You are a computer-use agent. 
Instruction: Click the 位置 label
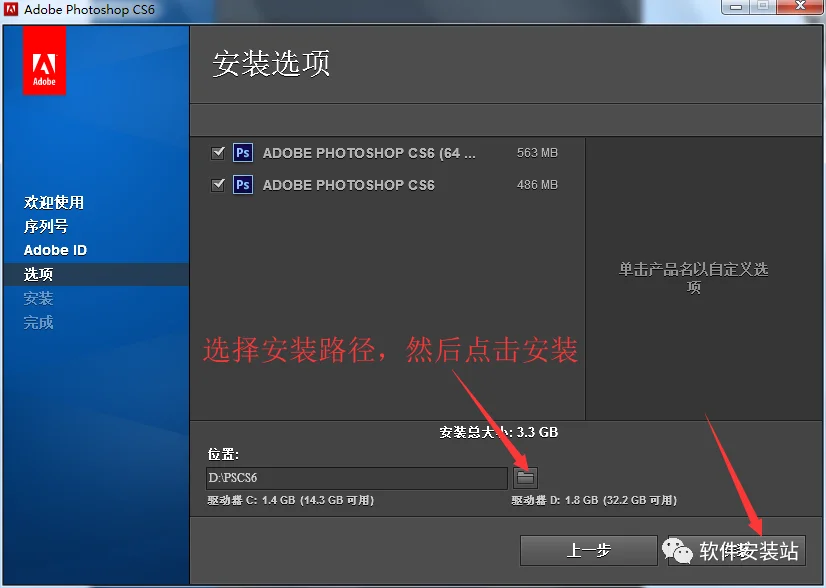(223, 454)
